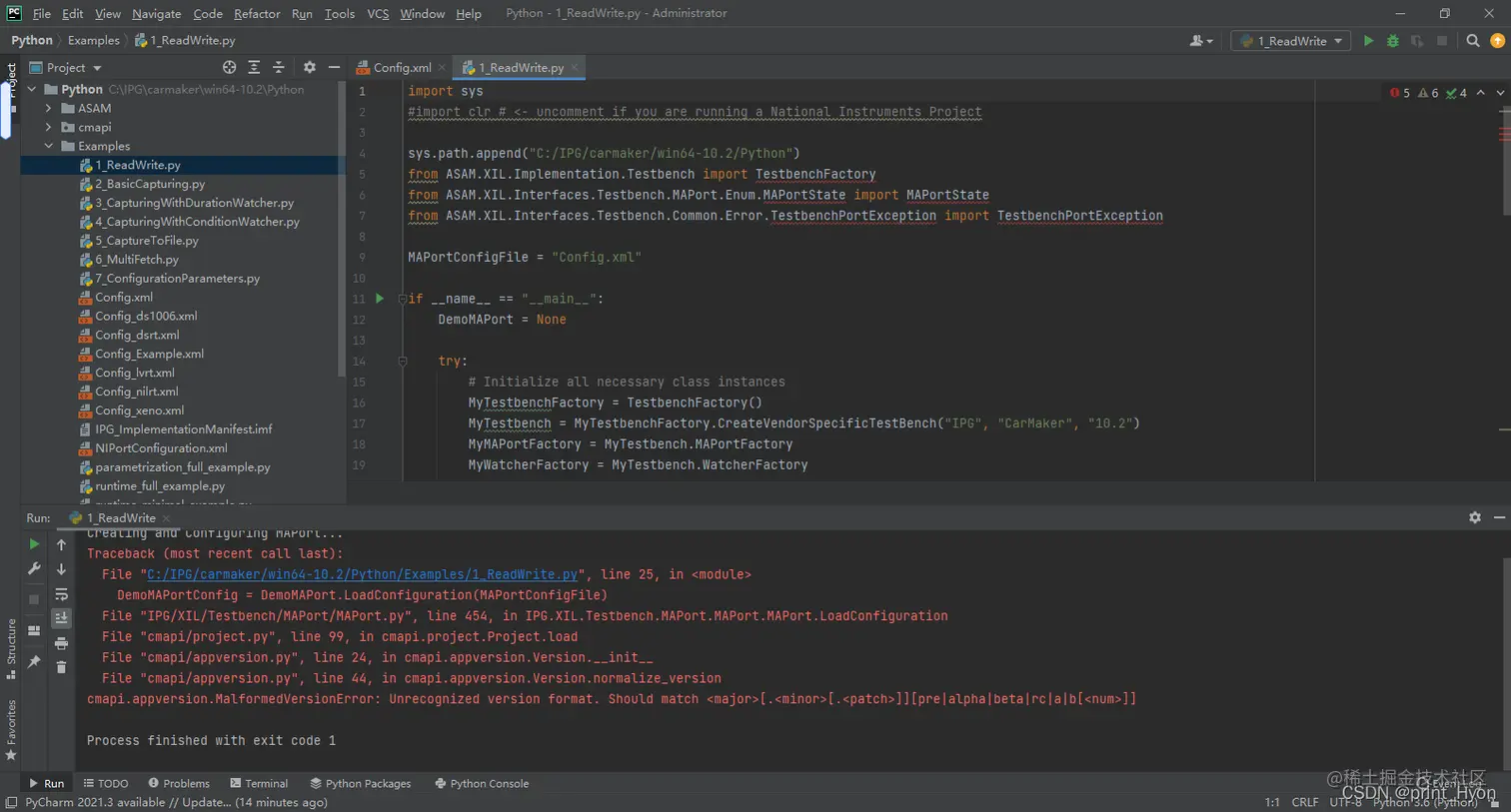The height and width of the screenshot is (812, 1511).
Task: Open Run panel gear settings
Action: click(x=1475, y=517)
